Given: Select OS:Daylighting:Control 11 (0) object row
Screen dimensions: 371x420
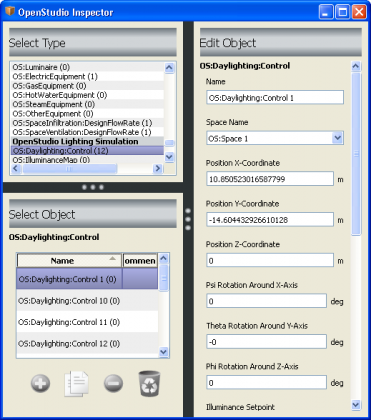Looking at the screenshot, I should (x=87, y=322).
